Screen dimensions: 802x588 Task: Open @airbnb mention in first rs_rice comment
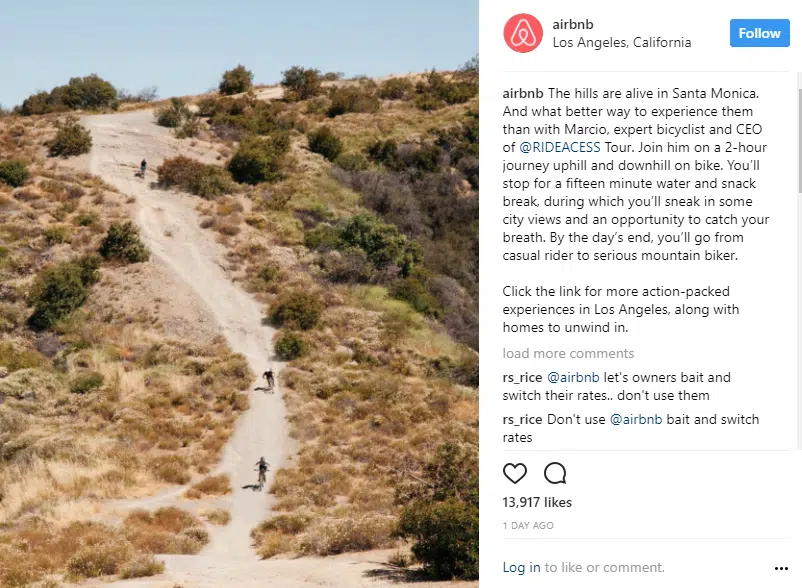(x=573, y=377)
